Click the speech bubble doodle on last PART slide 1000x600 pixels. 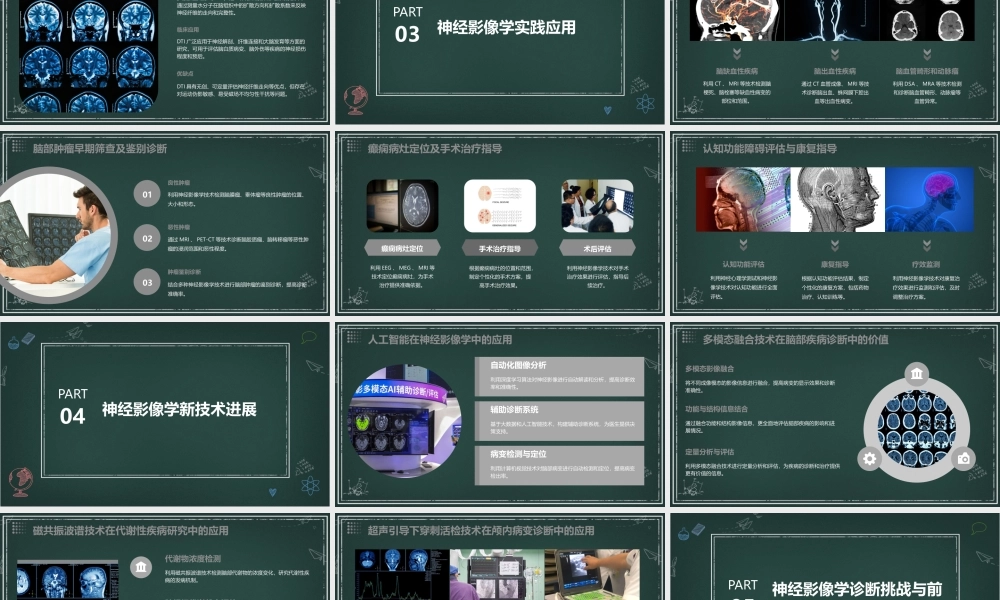[978, 528]
